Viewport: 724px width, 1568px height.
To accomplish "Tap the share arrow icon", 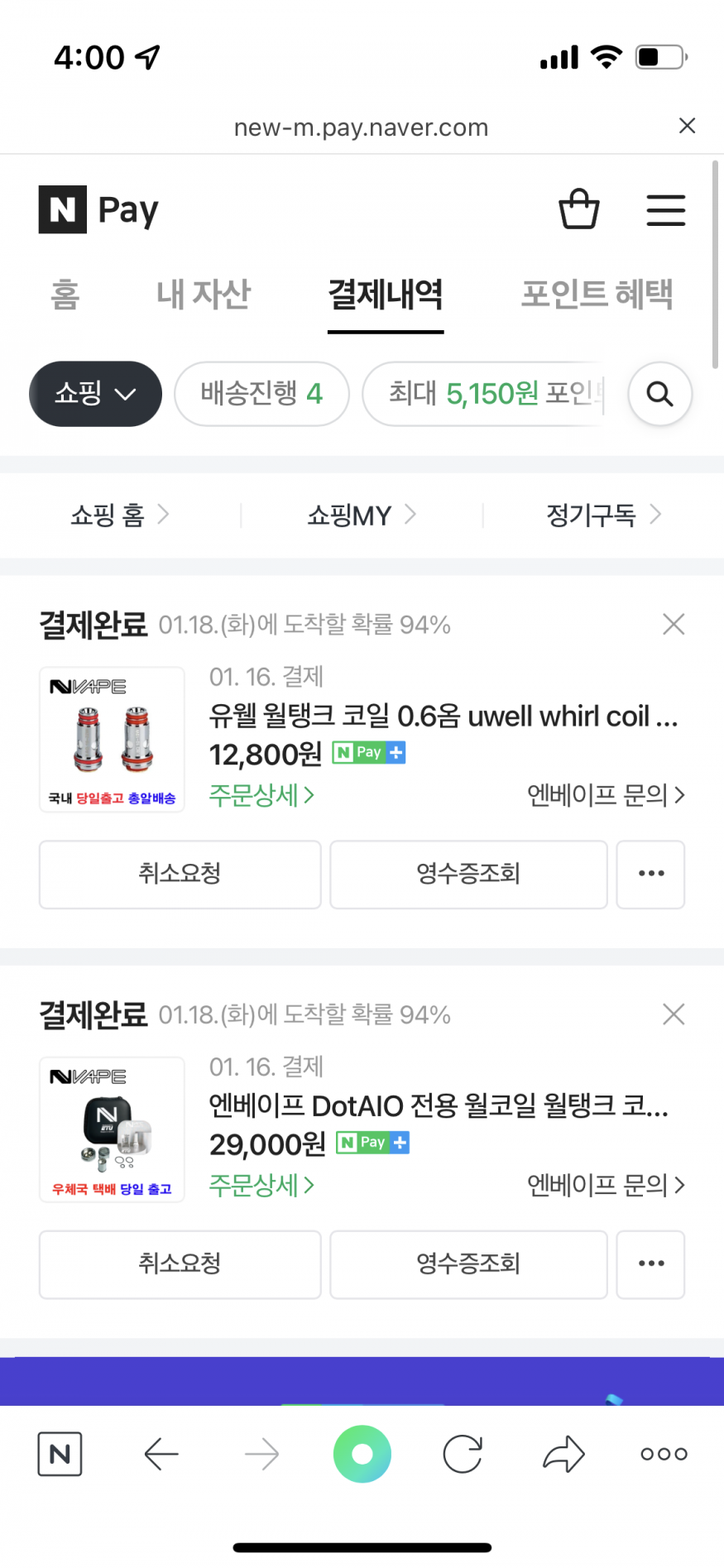I will click(563, 1454).
